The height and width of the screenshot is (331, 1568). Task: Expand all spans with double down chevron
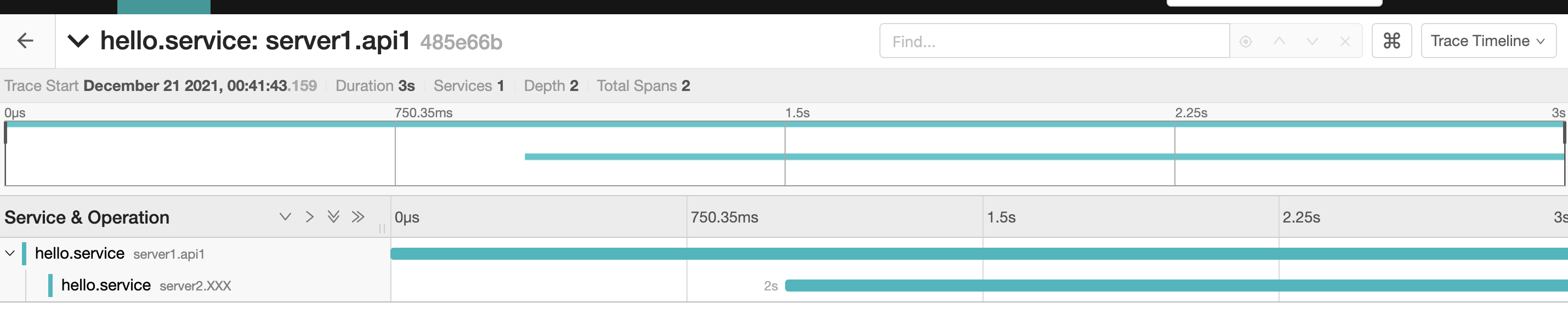pos(333,216)
